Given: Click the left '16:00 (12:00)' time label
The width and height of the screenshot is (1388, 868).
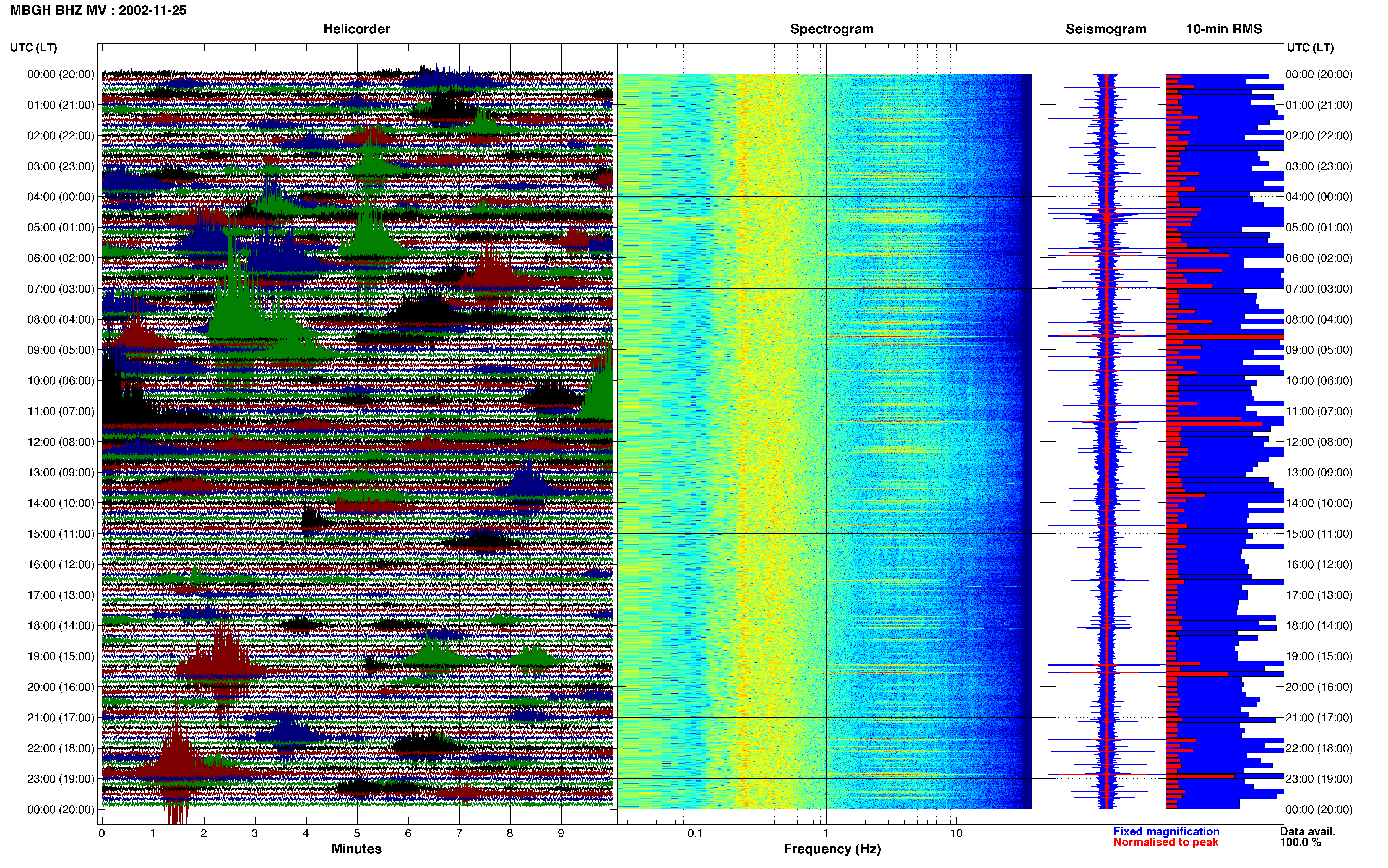Looking at the screenshot, I should pyautogui.click(x=61, y=564).
